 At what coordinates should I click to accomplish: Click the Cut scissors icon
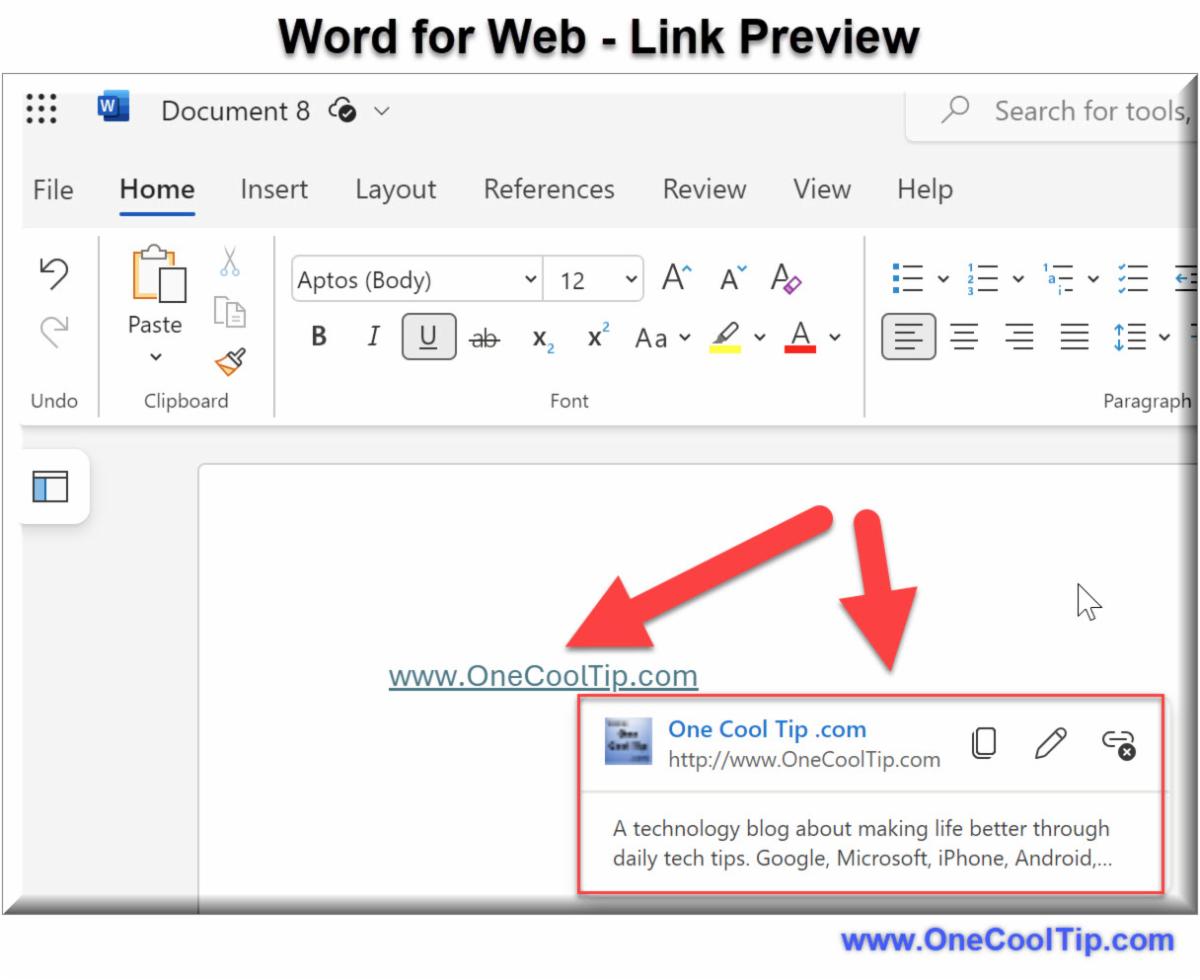pyautogui.click(x=230, y=262)
